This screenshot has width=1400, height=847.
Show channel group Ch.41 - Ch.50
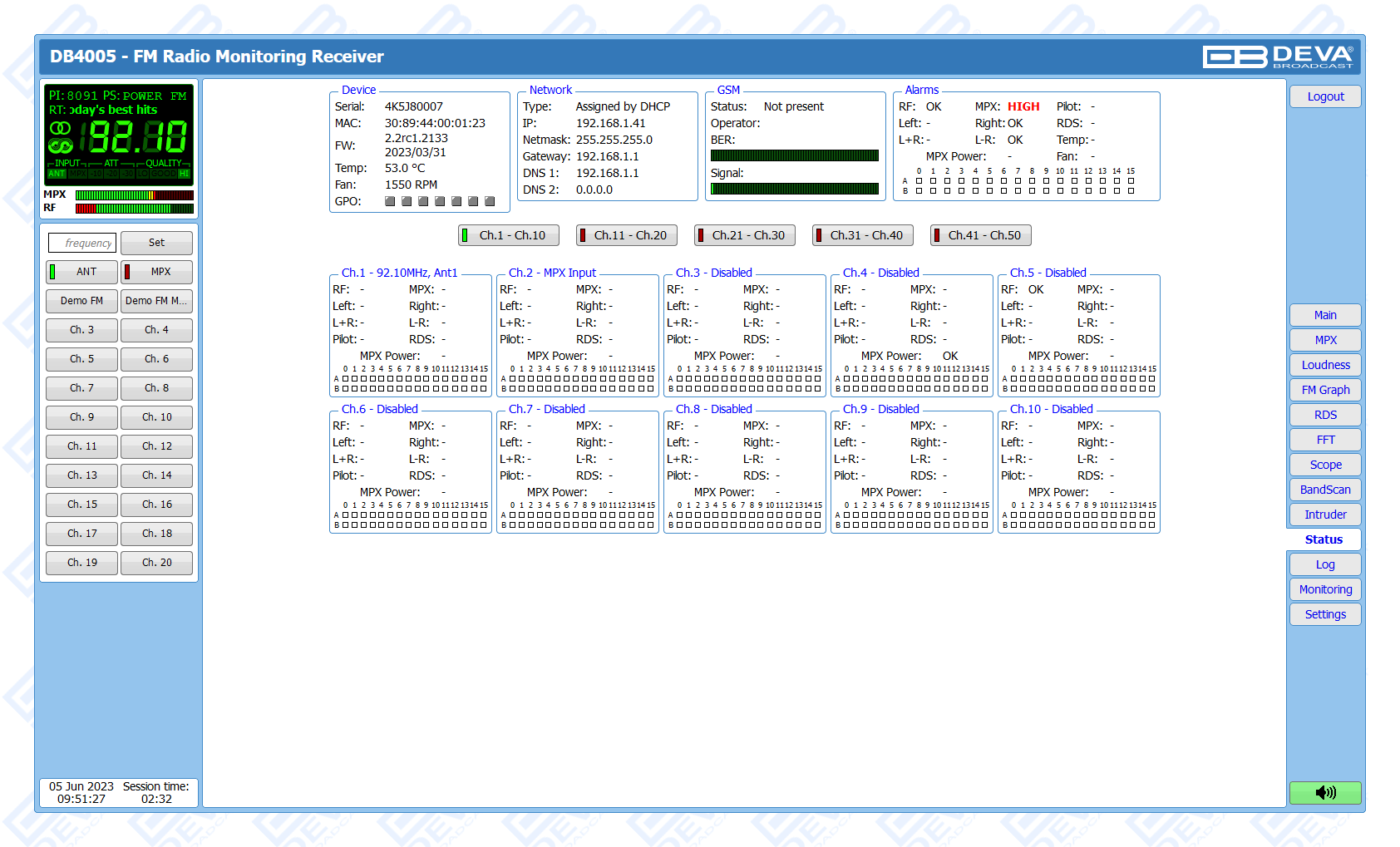pyautogui.click(x=981, y=235)
